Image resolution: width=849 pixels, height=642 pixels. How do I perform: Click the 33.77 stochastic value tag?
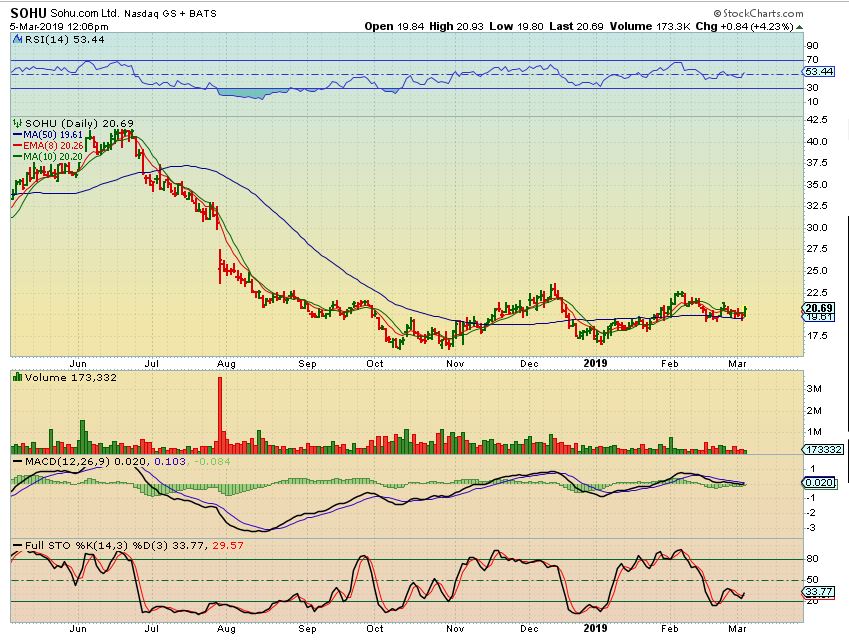[x=819, y=592]
